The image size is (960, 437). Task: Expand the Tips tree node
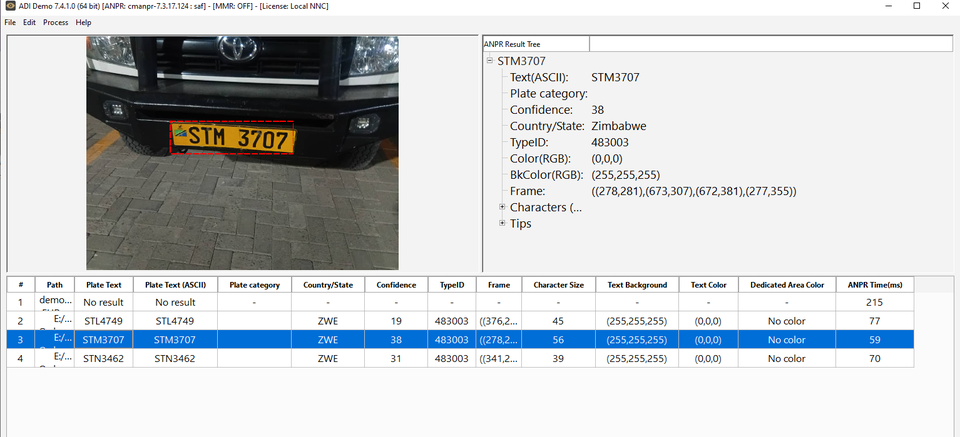(502, 223)
